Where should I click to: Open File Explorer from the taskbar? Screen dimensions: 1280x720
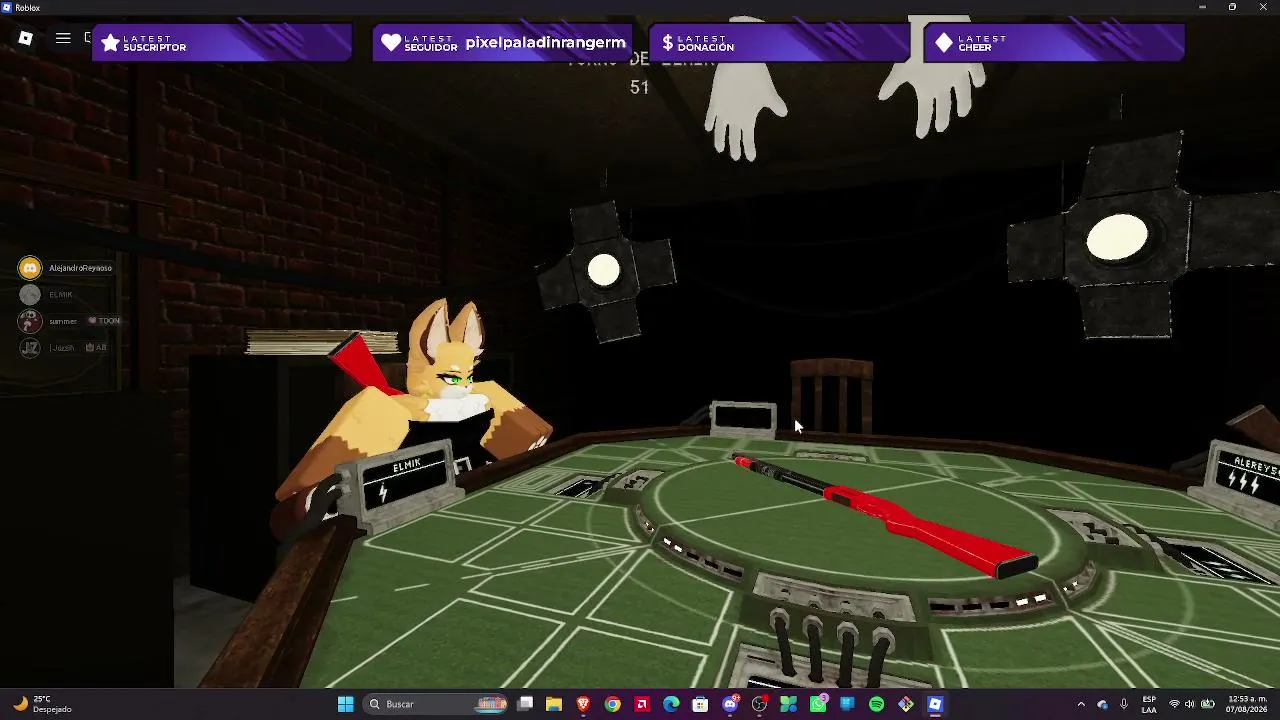pyautogui.click(x=554, y=704)
